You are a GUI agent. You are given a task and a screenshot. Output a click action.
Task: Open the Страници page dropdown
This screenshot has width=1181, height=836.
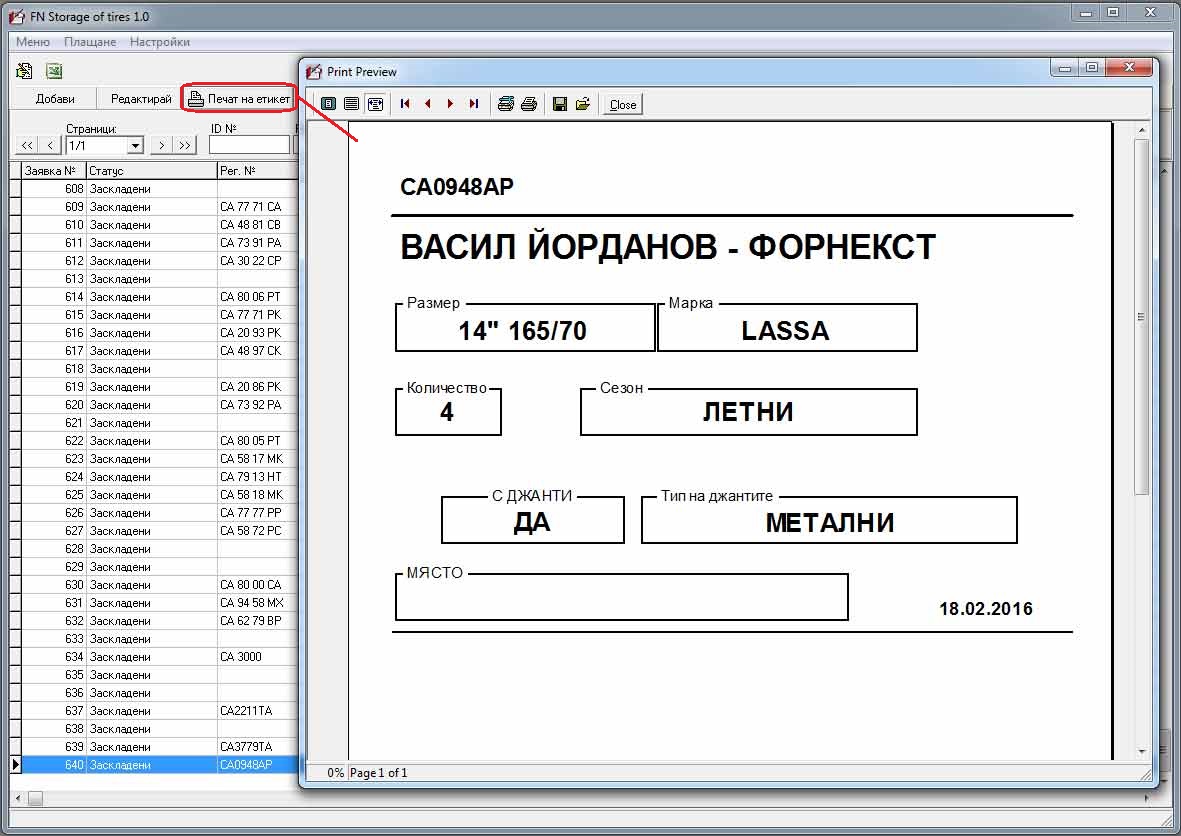(136, 145)
